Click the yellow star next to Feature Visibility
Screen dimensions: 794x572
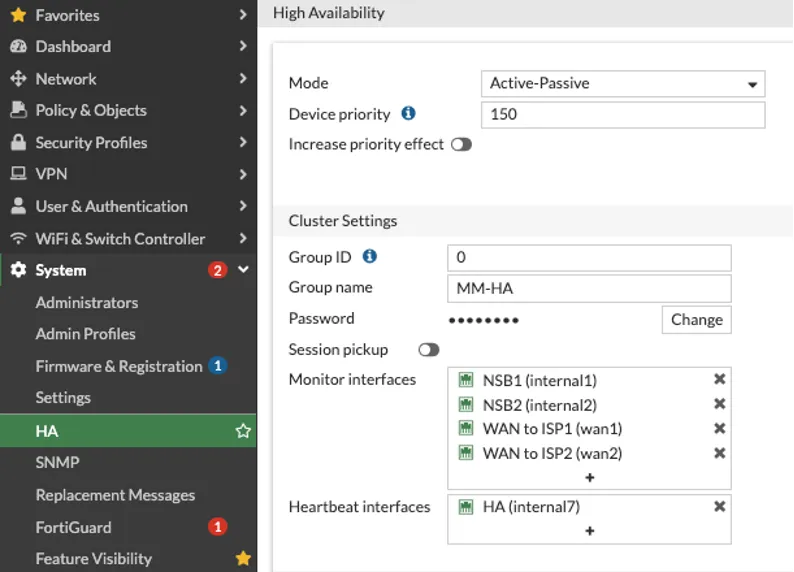(243, 558)
